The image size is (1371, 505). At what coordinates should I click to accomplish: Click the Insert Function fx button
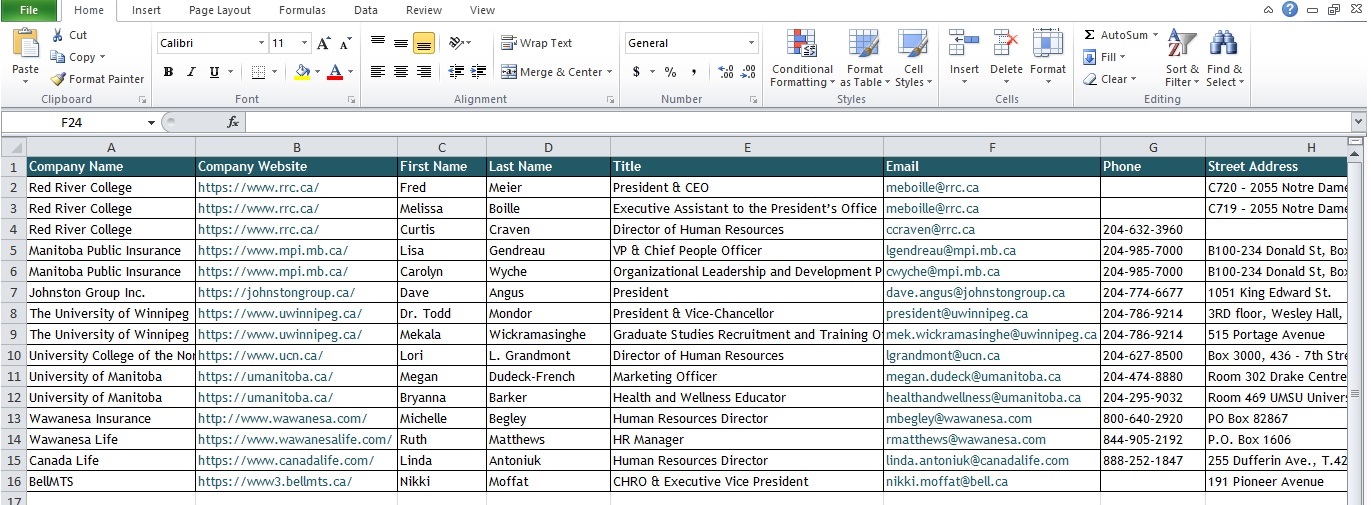click(x=233, y=122)
